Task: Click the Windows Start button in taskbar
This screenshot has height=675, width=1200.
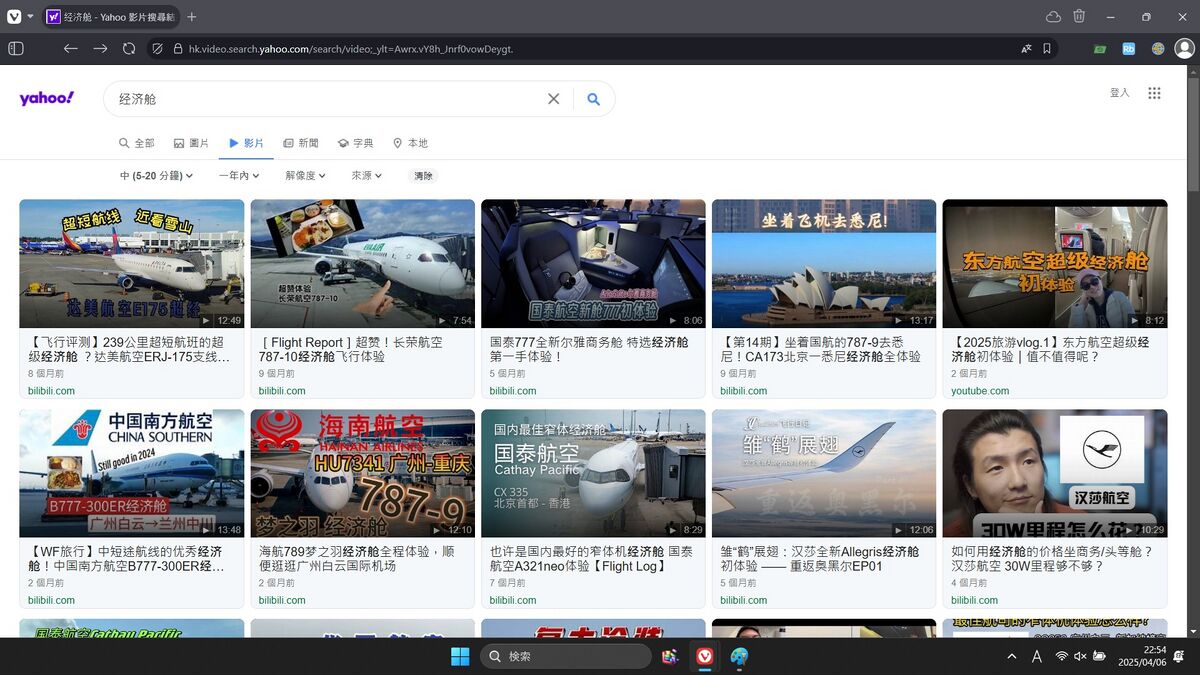Action: coord(460,656)
